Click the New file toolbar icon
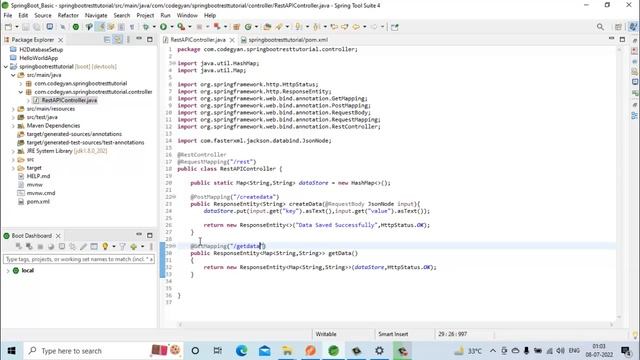Screen dimensions: 640x360 (8, 27)
